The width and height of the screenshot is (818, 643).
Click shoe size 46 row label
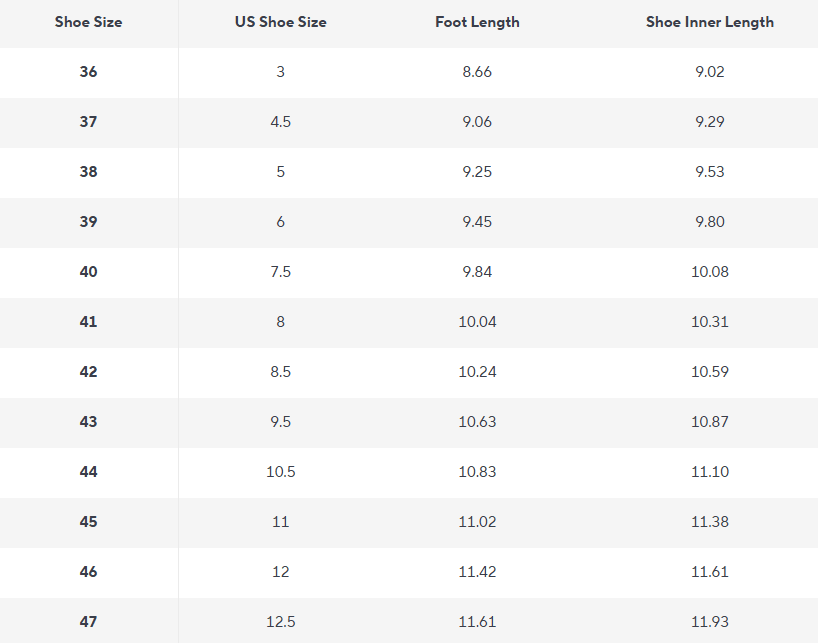[88, 572]
